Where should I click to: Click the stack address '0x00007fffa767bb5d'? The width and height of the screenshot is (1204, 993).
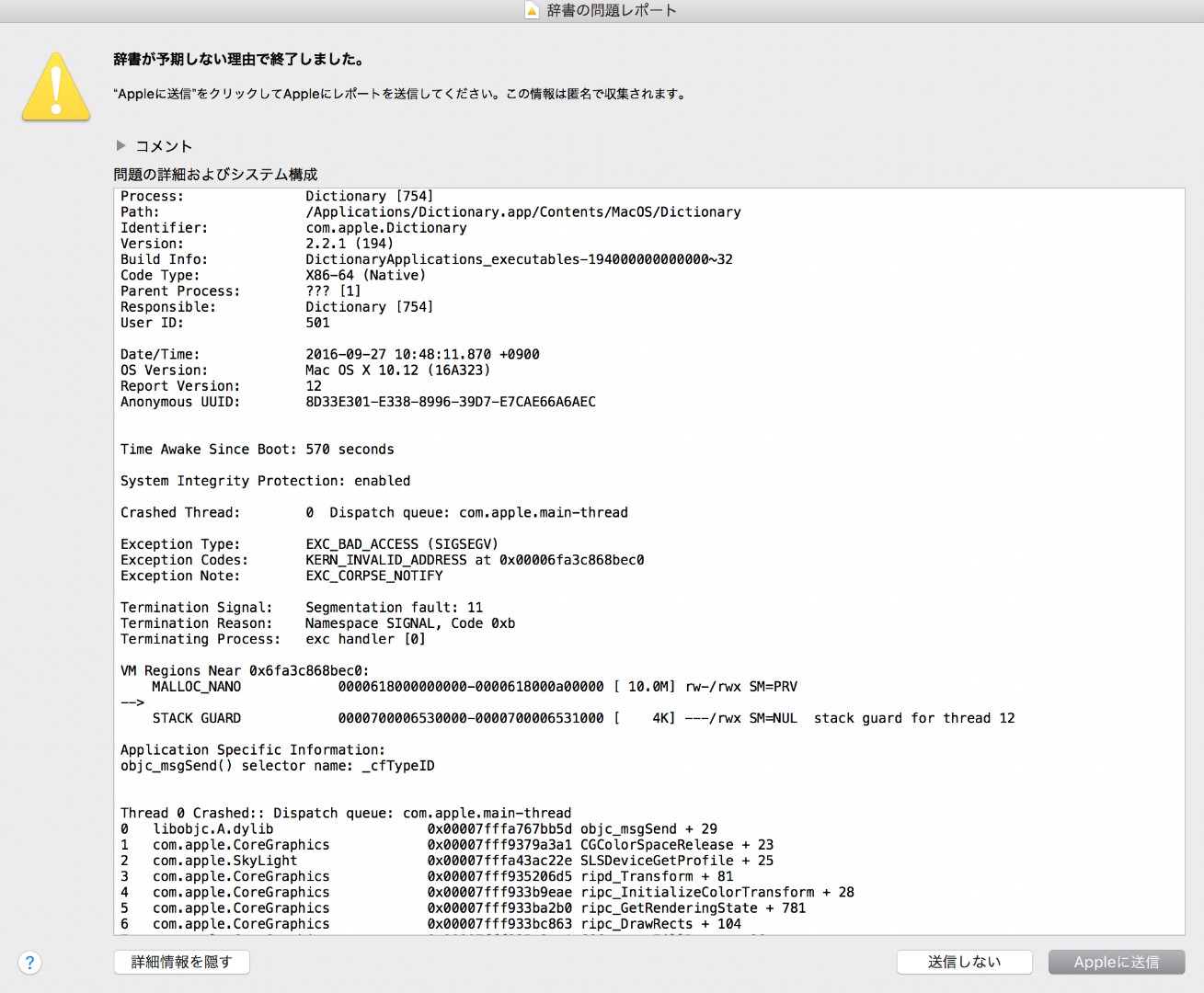click(x=499, y=828)
